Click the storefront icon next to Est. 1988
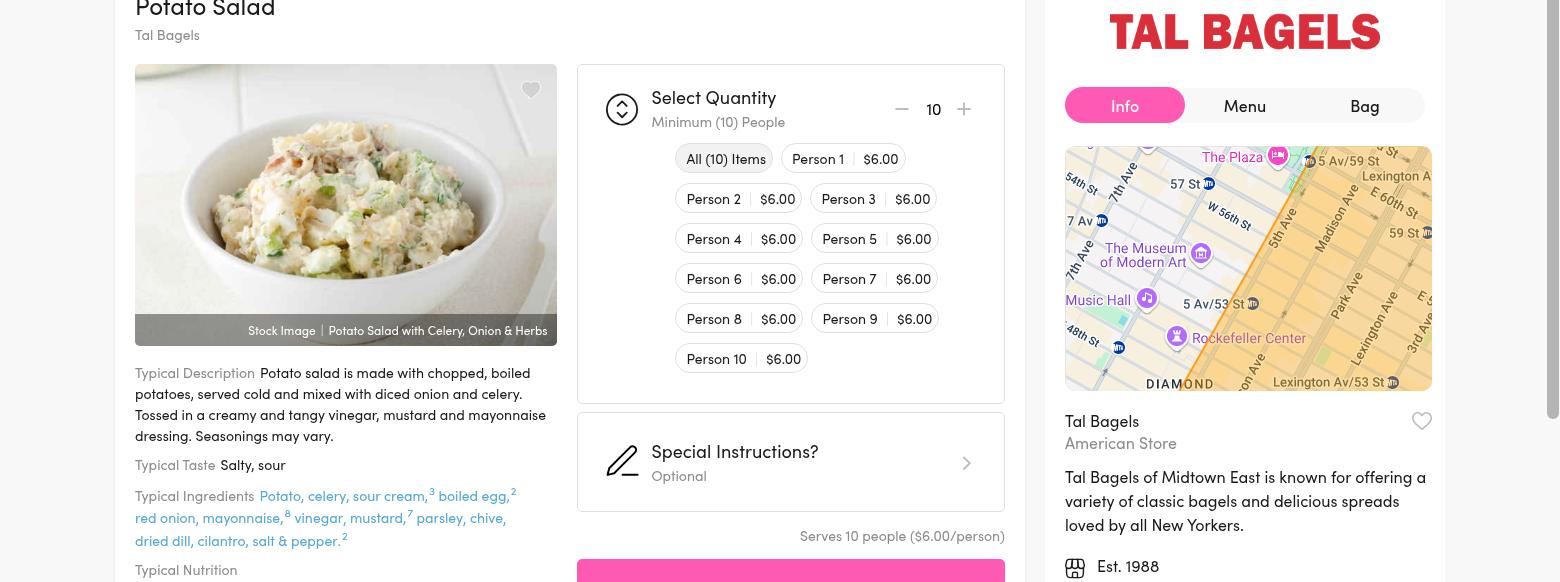 (x=1075, y=567)
